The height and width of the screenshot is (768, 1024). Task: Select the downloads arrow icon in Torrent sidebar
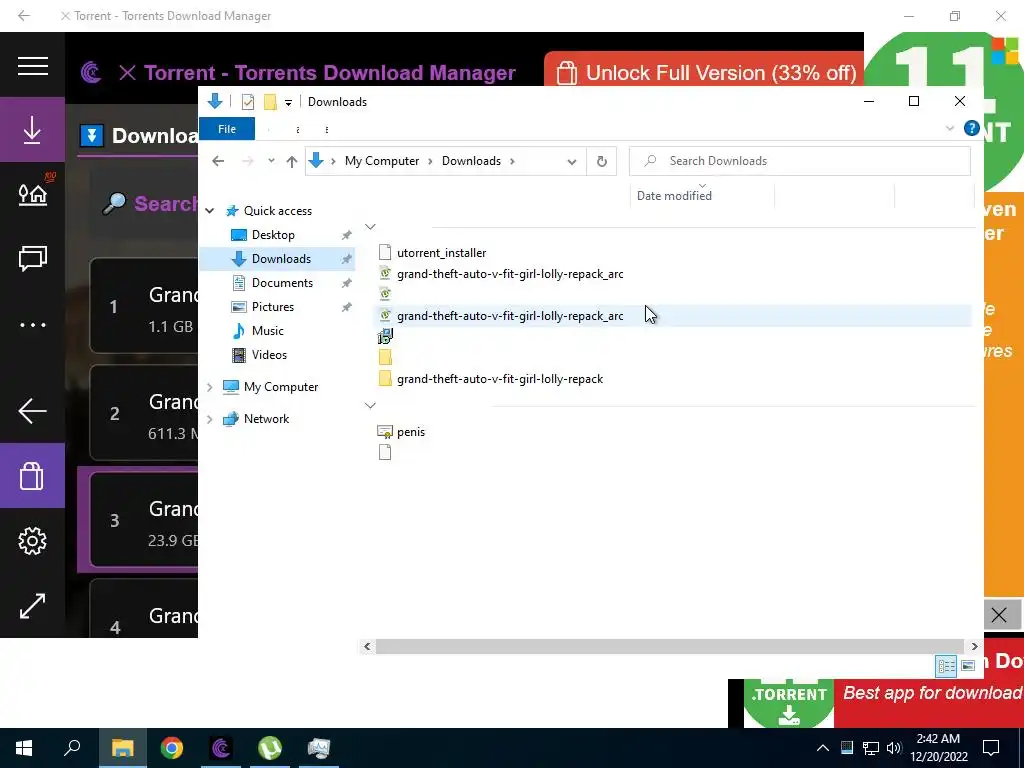tap(32, 130)
